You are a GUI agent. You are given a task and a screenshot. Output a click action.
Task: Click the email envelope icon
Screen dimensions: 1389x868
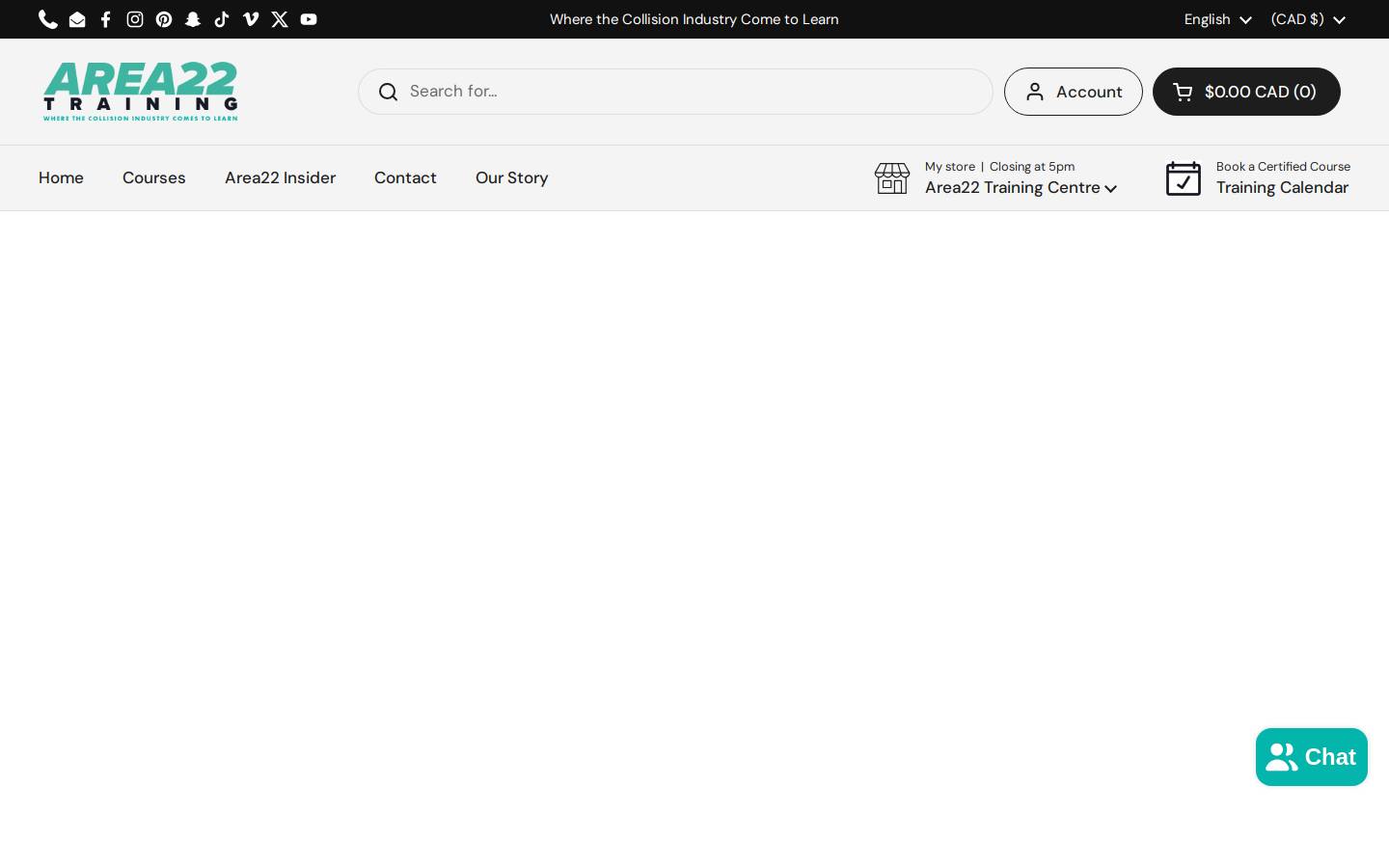(x=77, y=19)
